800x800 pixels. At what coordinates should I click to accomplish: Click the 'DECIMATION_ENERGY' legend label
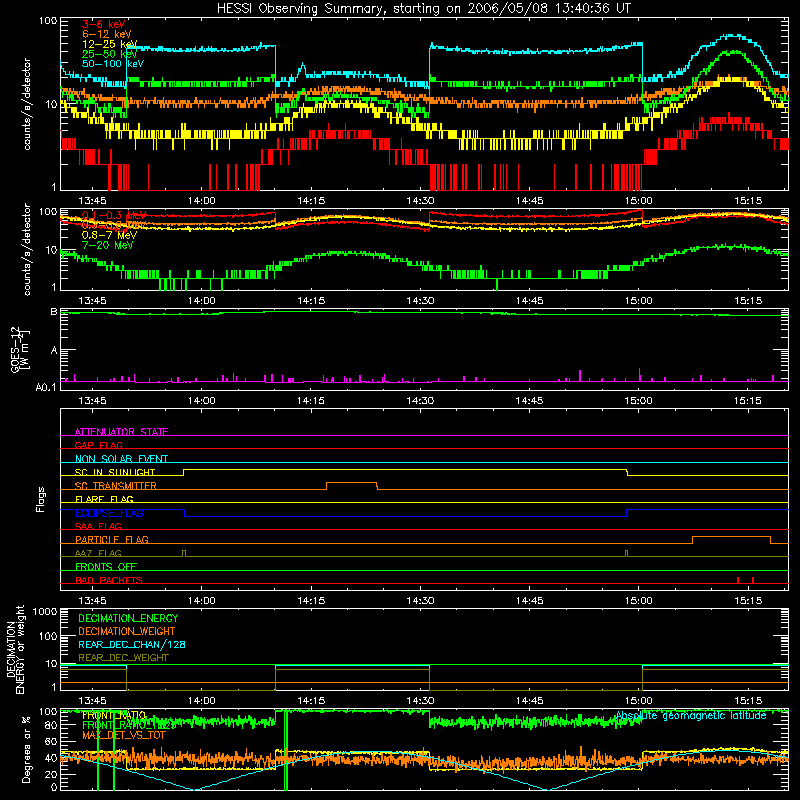[x=128, y=618]
